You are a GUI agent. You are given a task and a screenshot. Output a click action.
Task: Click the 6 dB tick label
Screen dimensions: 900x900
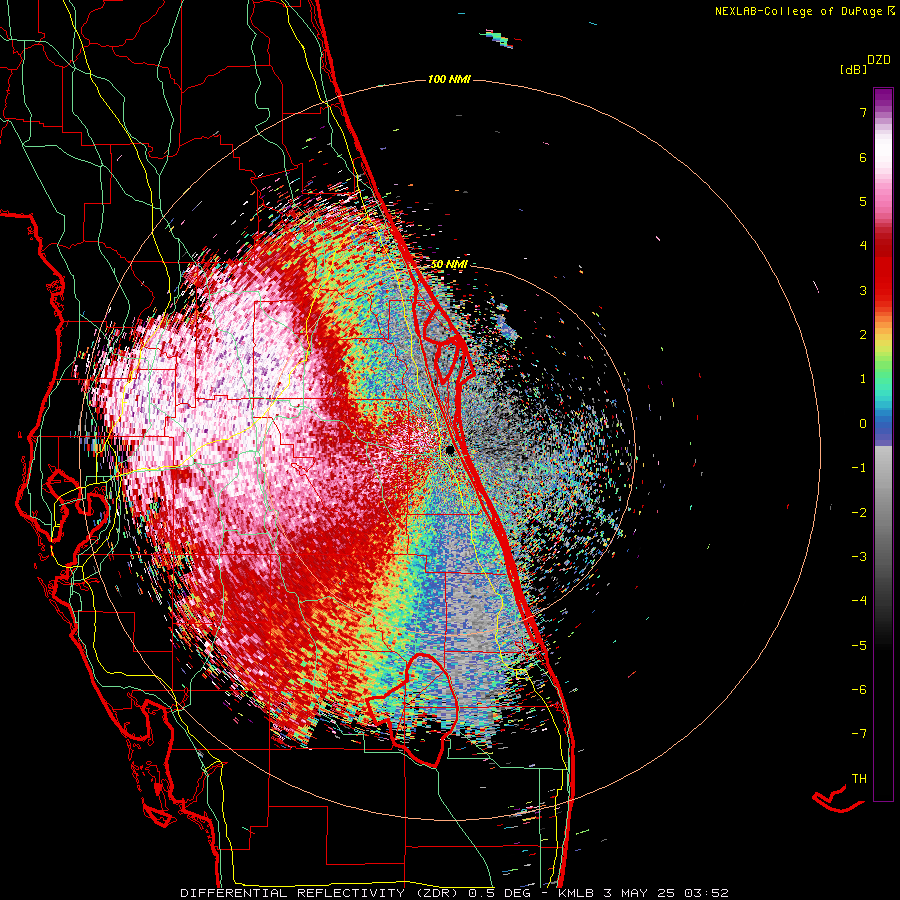863,157
